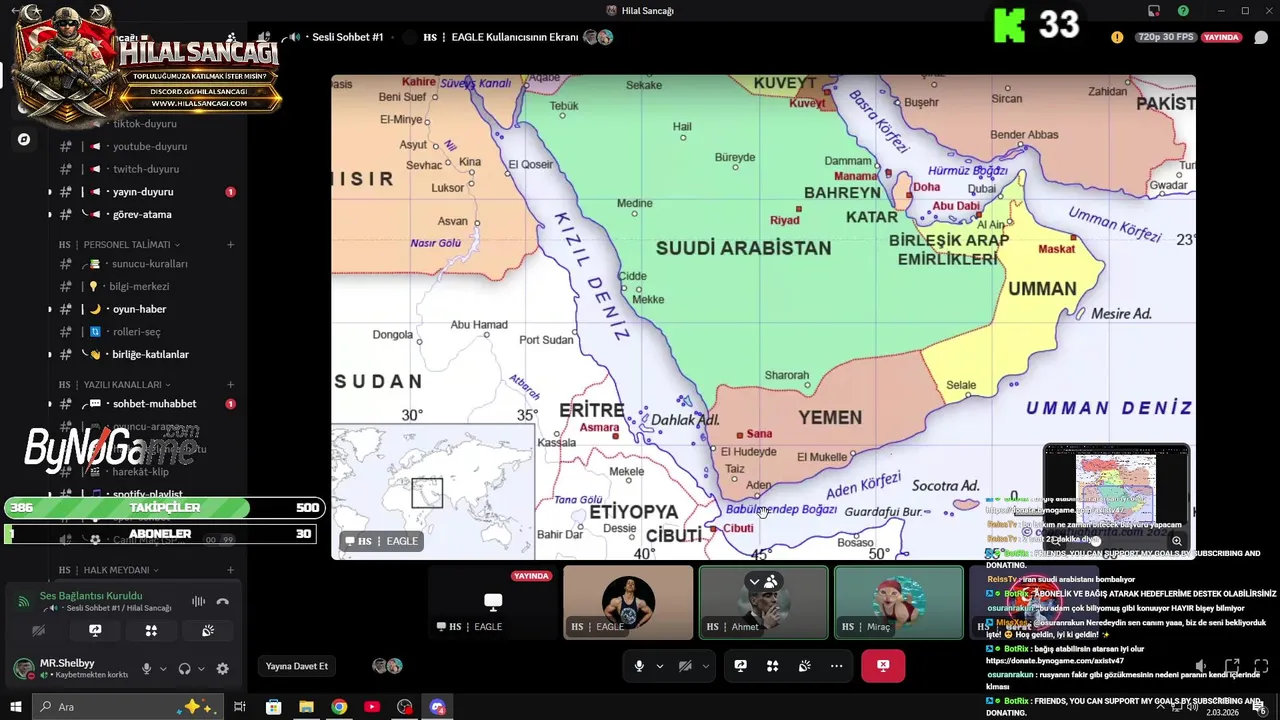1280x720 pixels.
Task: Enter fullscreen mode icon
Action: [x=1261, y=666]
